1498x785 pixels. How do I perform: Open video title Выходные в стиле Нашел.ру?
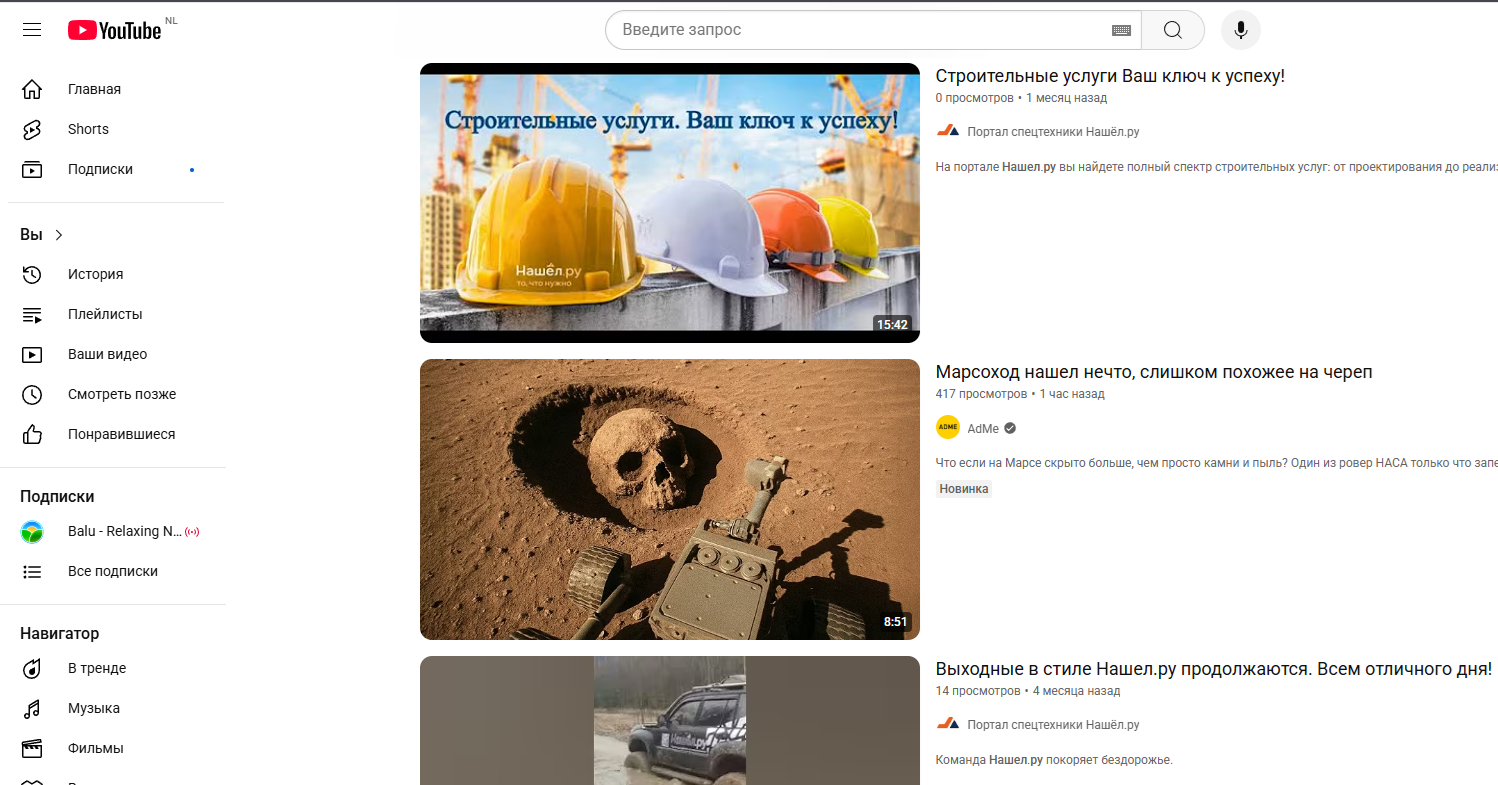1214,669
